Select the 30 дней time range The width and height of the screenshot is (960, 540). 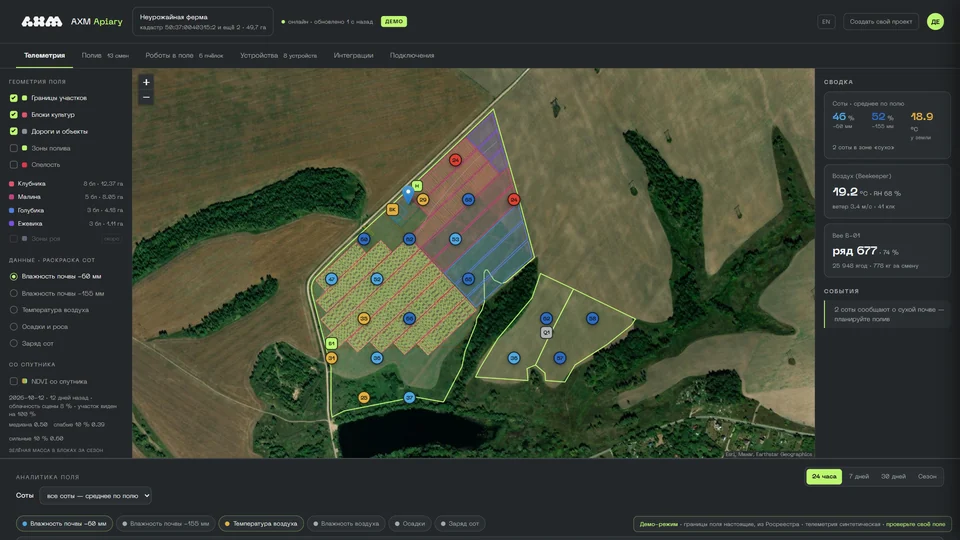click(x=893, y=476)
